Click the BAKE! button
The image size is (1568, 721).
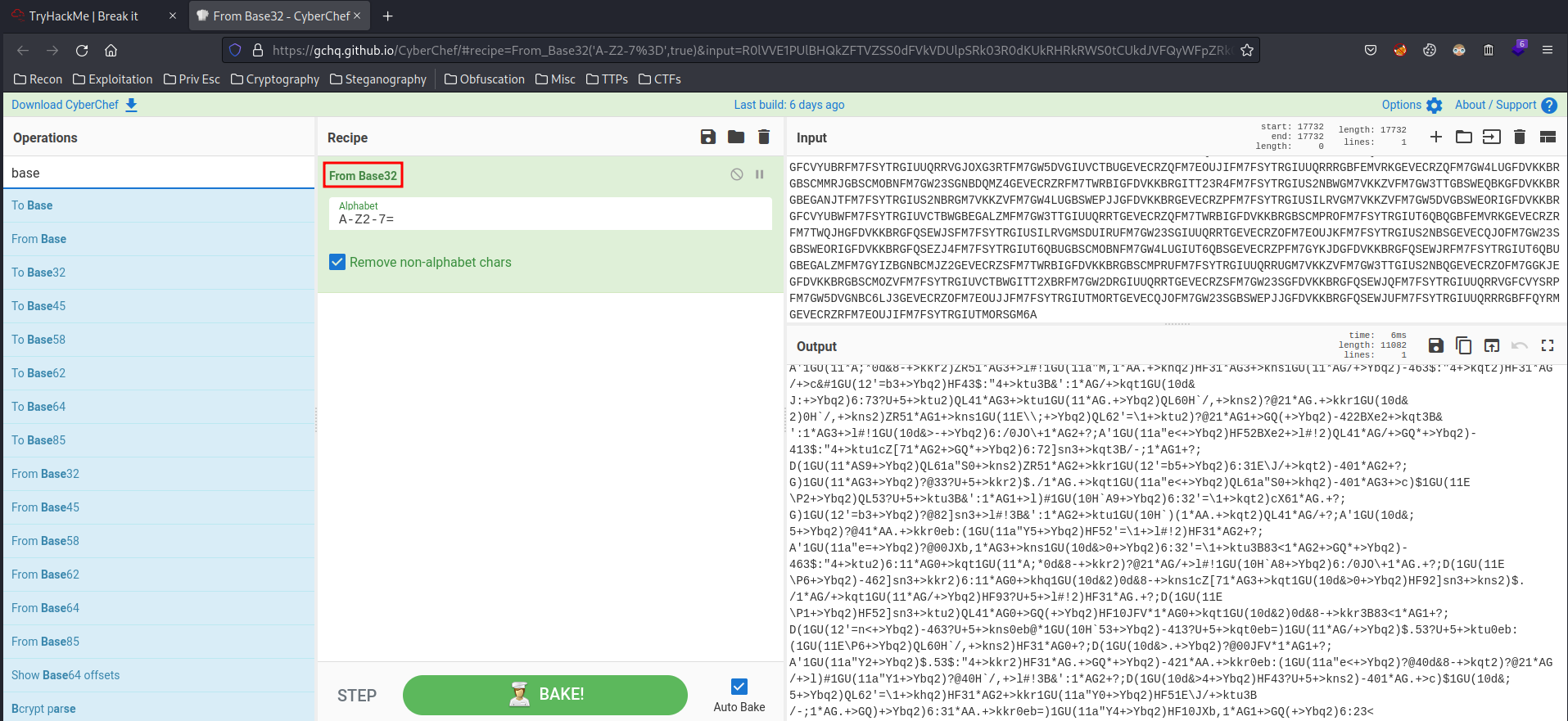(545, 695)
